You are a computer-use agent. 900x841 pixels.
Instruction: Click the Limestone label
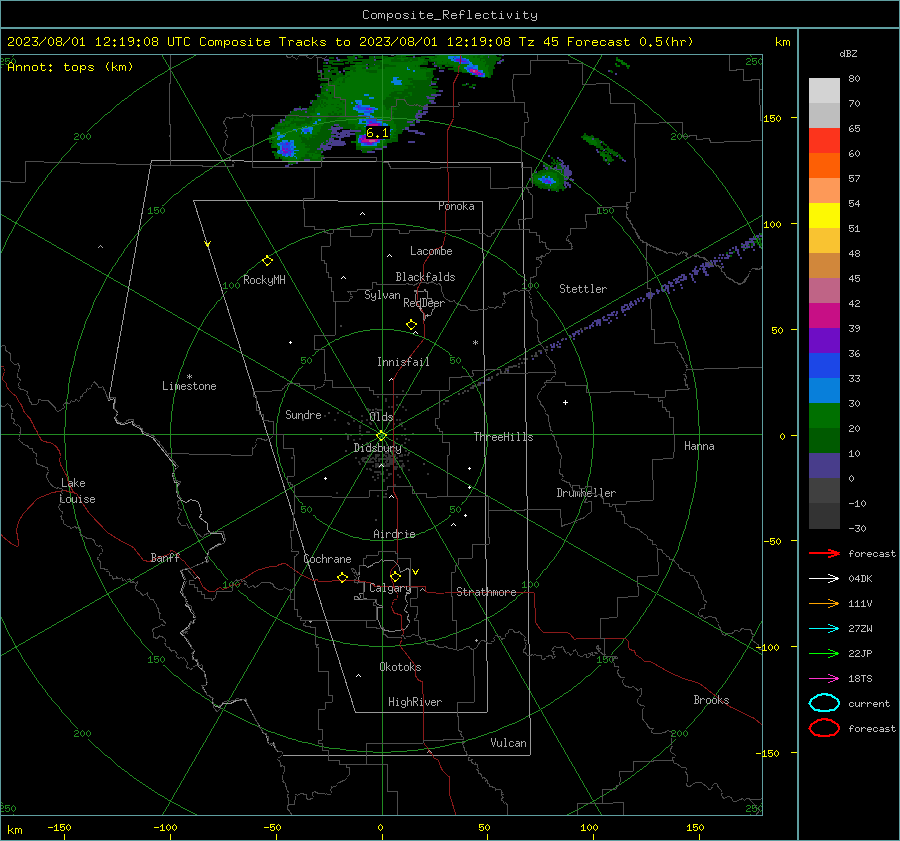click(189, 386)
